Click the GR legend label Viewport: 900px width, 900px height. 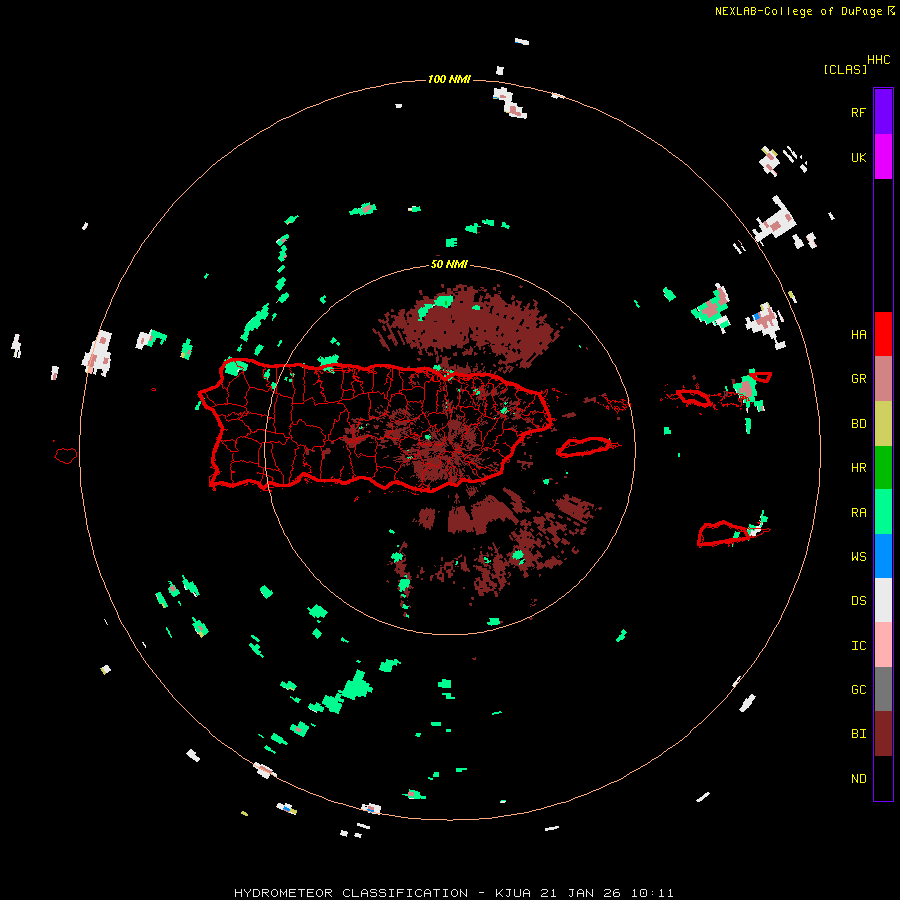click(858, 379)
